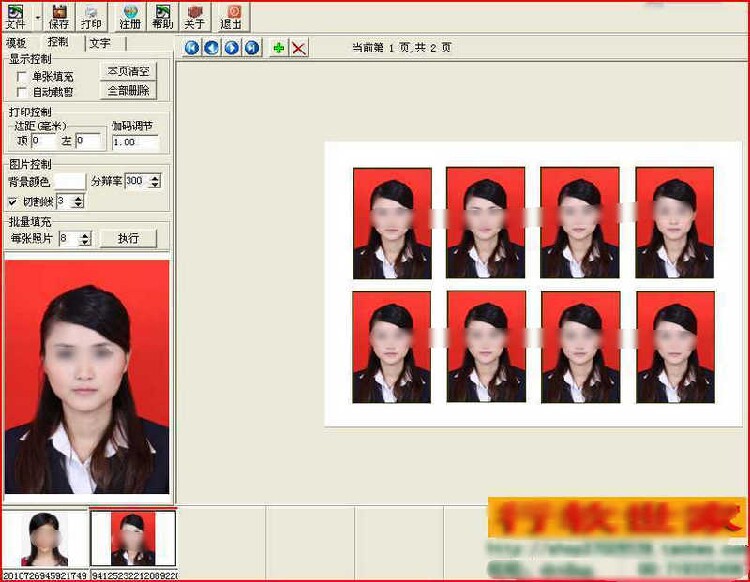750x582 pixels.
Task: Click the third photo in the bottom row of the sheet
Action: (x=581, y=347)
